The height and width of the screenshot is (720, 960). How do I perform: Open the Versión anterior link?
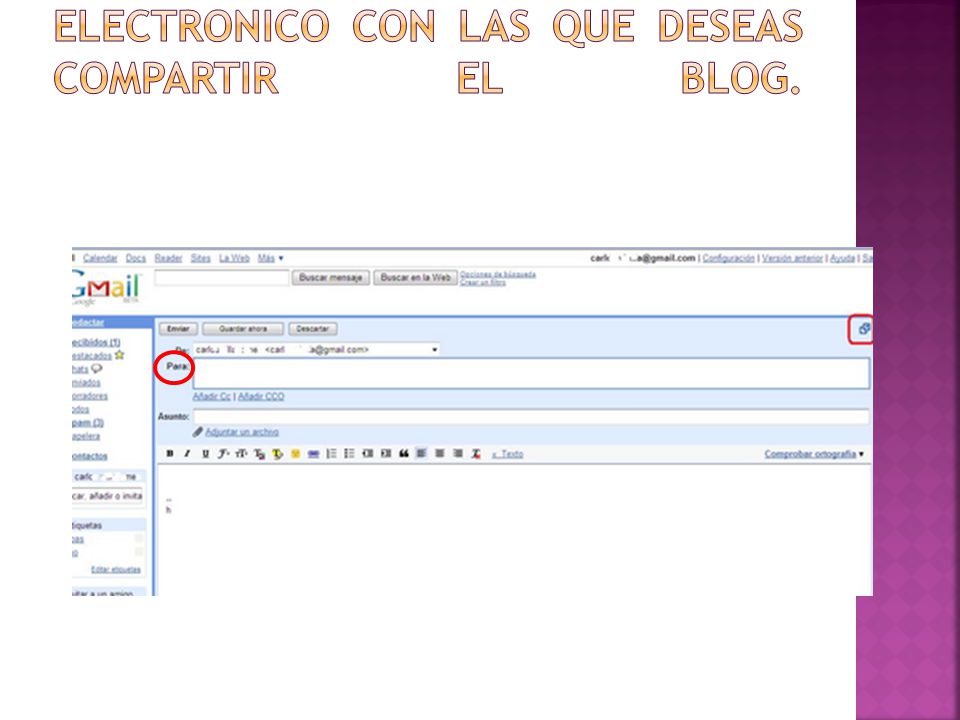(792, 258)
